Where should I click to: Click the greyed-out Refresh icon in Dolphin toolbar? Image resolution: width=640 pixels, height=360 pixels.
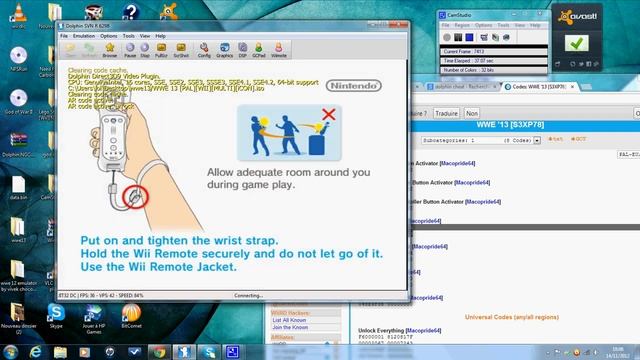(x=89, y=50)
